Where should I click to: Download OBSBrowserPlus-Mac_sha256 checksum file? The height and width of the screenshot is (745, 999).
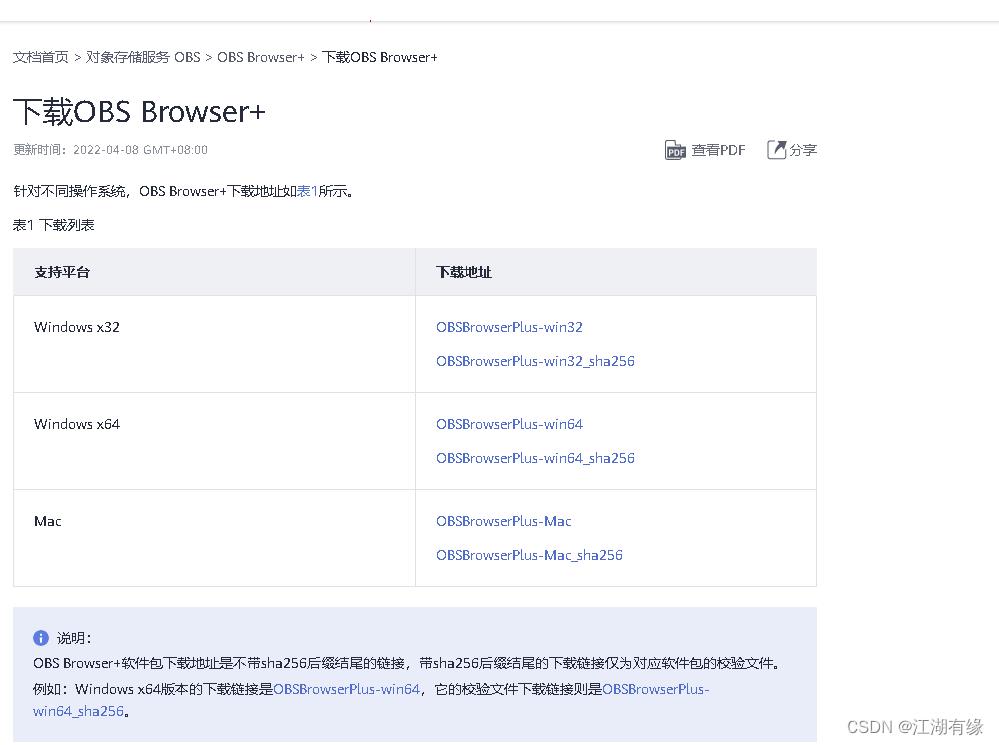[529, 555]
